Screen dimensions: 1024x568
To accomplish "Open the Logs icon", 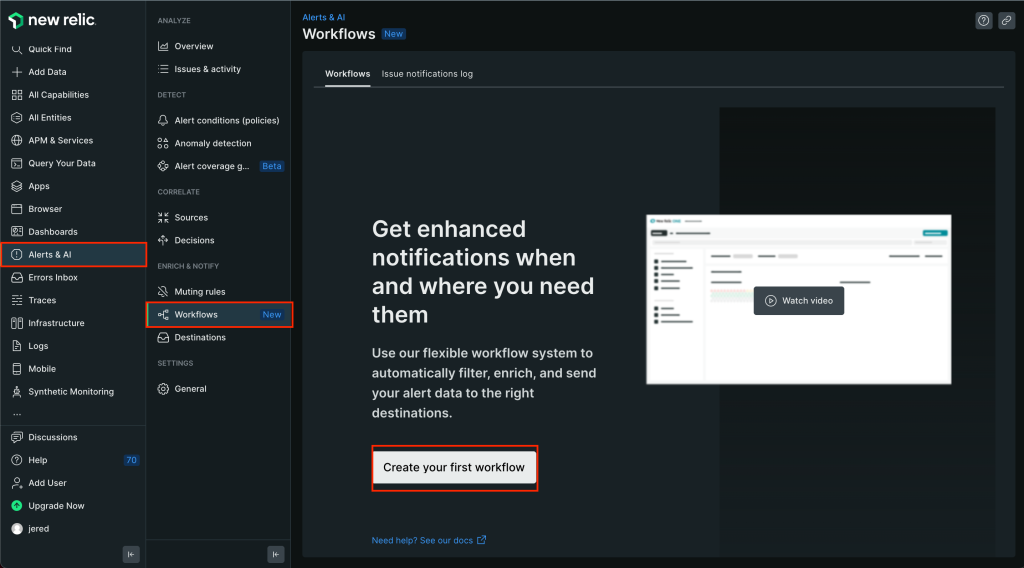I will point(17,346).
